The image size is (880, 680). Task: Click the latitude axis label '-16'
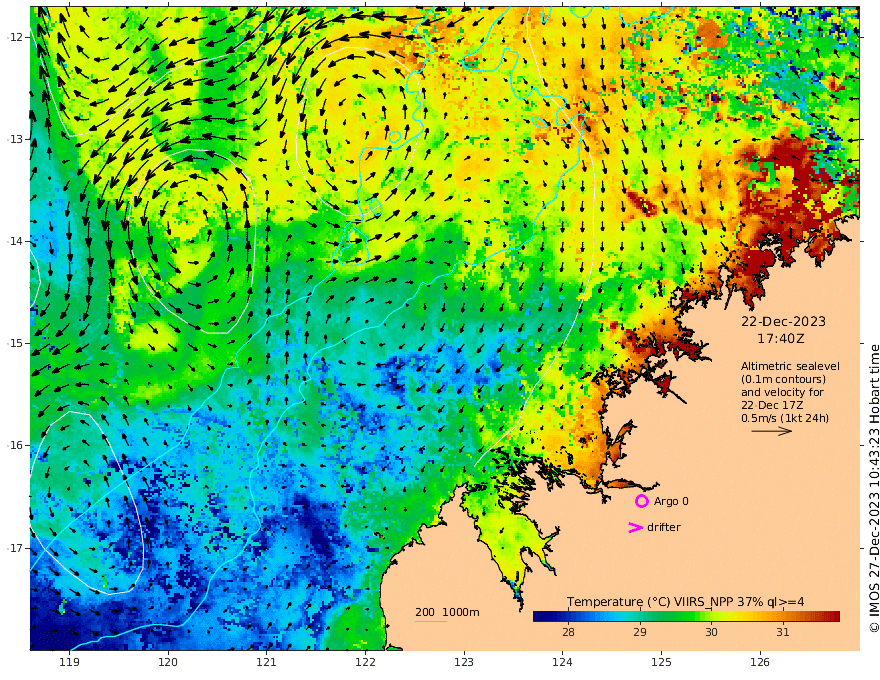pos(15,445)
